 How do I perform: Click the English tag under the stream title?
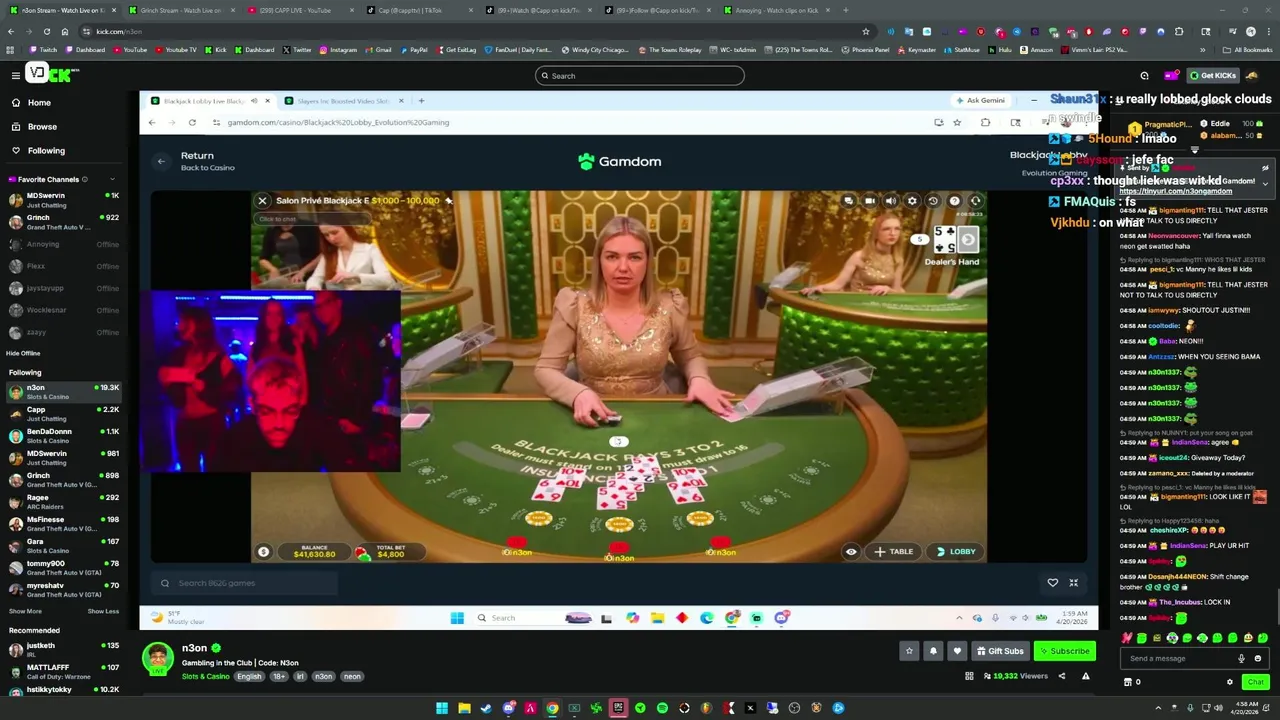pos(249,677)
